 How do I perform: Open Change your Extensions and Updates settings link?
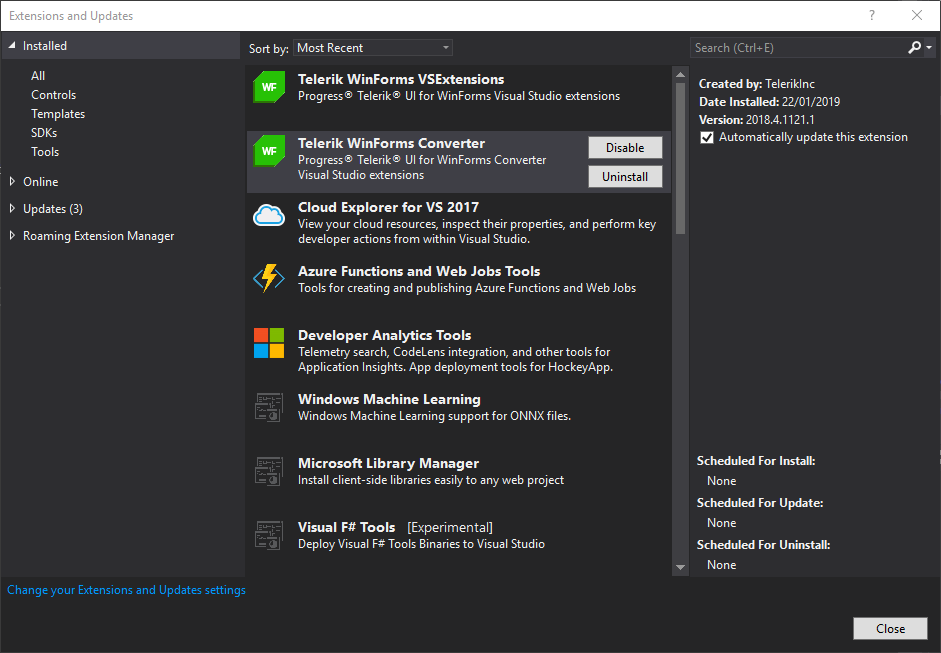click(126, 589)
